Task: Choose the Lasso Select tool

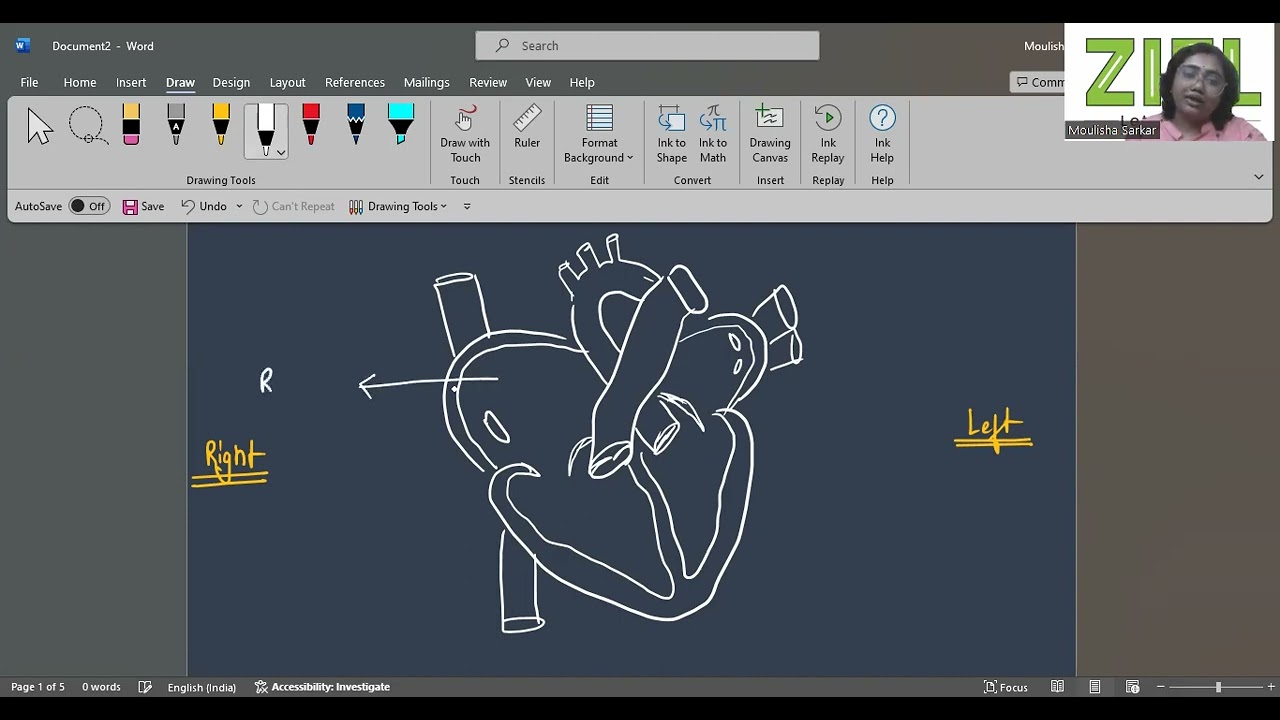Action: 87,127
